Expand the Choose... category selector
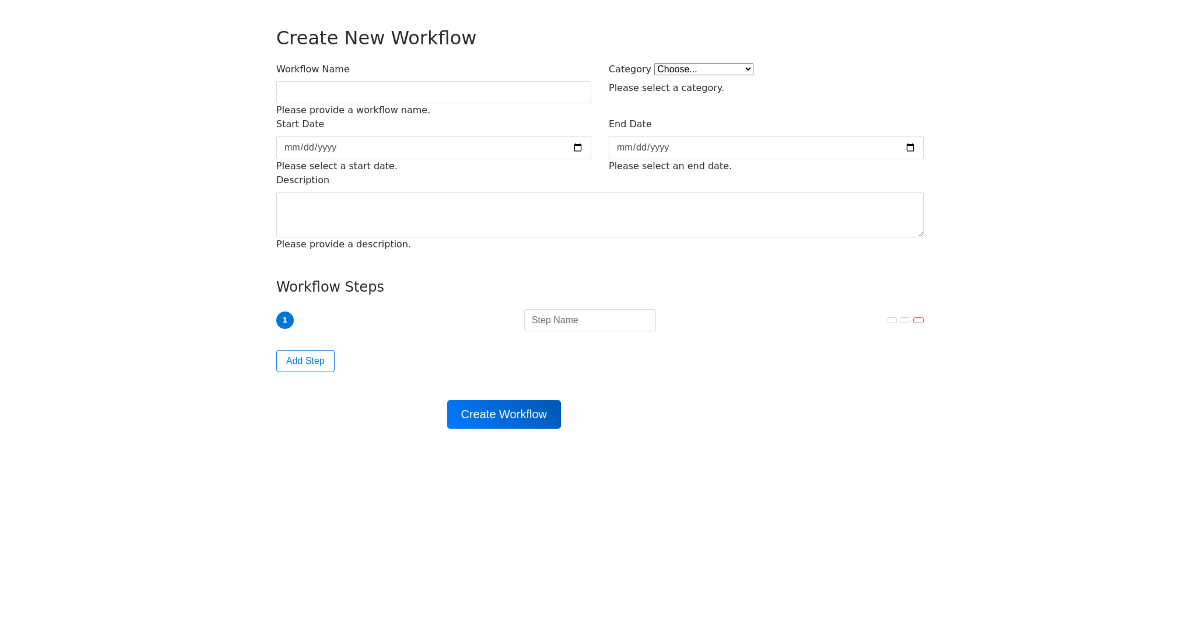 [703, 68]
